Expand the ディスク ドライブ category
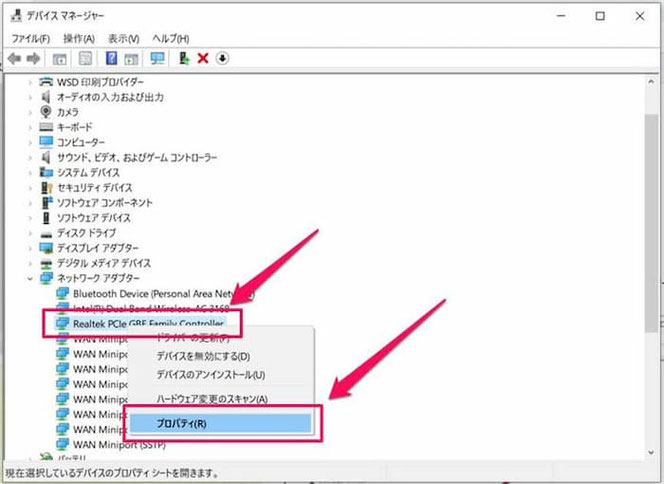This screenshot has width=664, height=484. (x=30, y=233)
